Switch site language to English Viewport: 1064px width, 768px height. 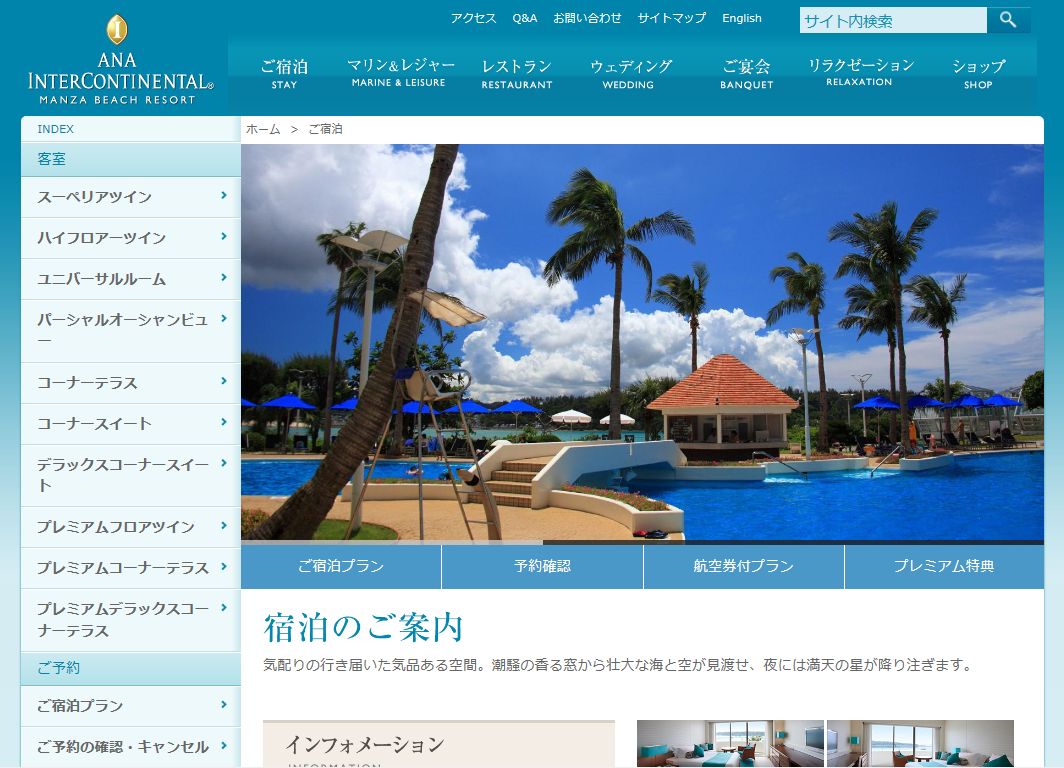point(742,18)
